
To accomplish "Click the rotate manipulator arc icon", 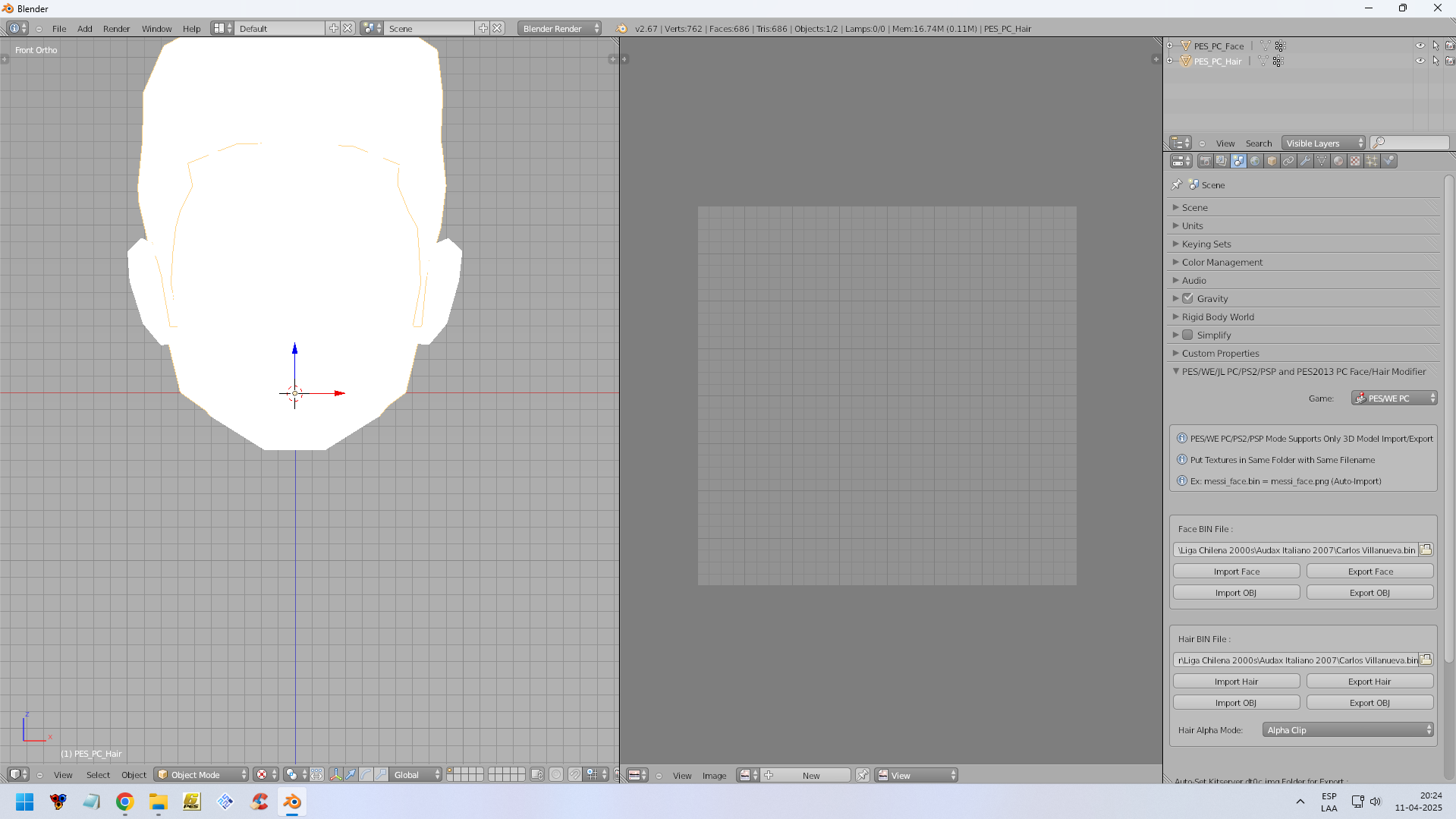I will point(366,774).
